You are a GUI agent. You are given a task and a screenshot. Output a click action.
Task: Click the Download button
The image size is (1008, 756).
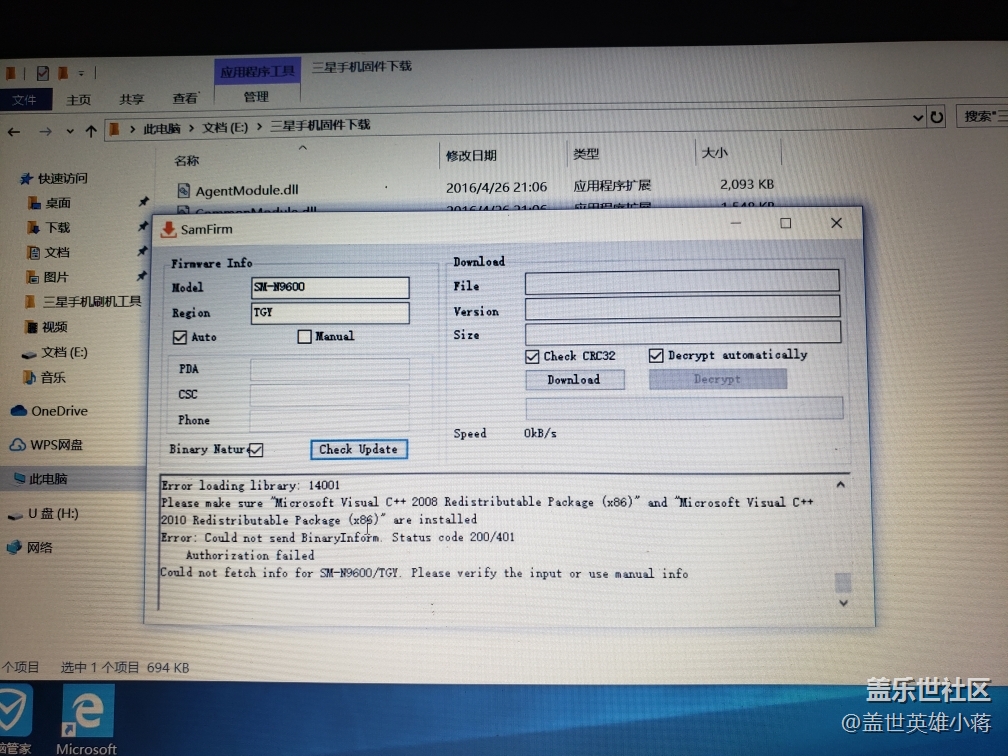pos(574,380)
